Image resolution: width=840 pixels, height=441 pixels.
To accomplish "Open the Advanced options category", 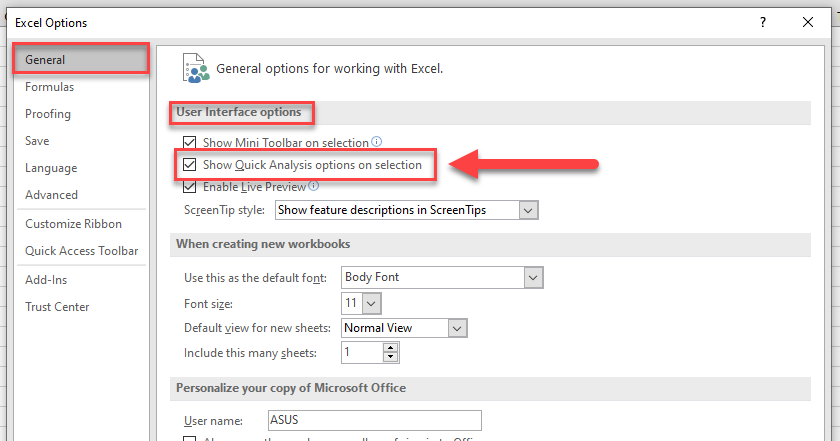I will (51, 195).
